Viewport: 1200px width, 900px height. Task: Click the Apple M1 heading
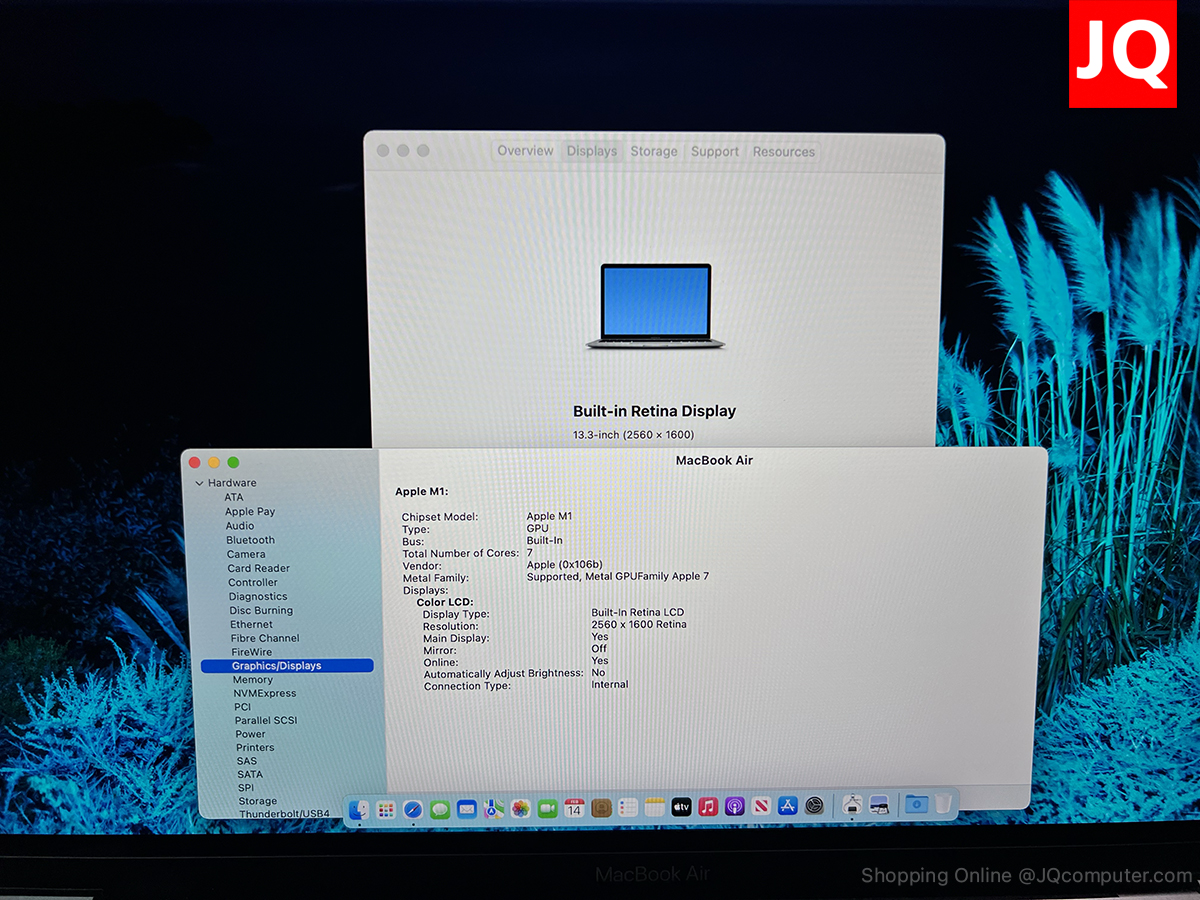click(422, 491)
